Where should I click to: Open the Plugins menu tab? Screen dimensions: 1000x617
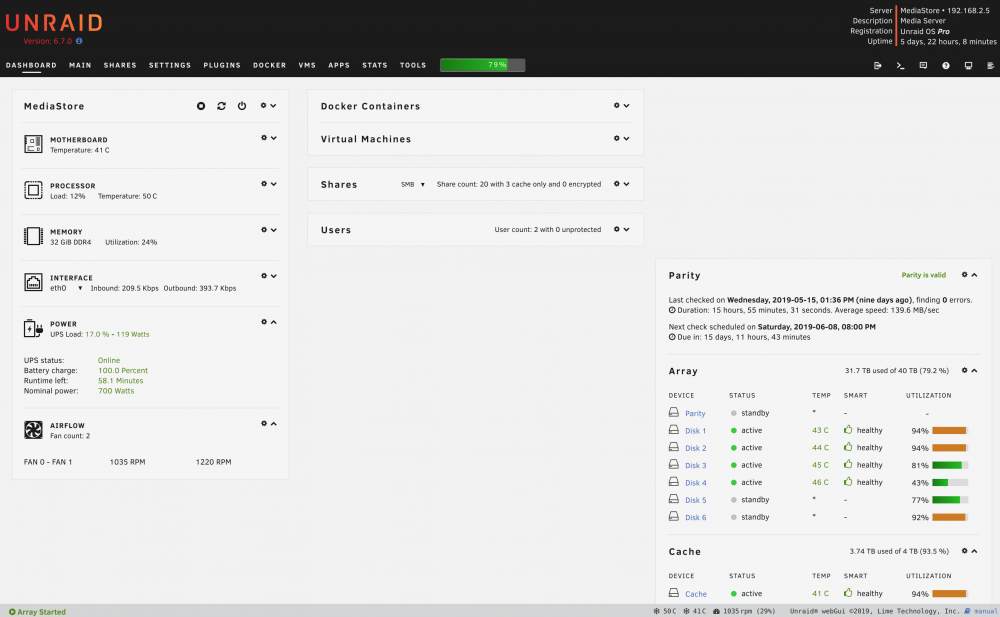(x=222, y=65)
